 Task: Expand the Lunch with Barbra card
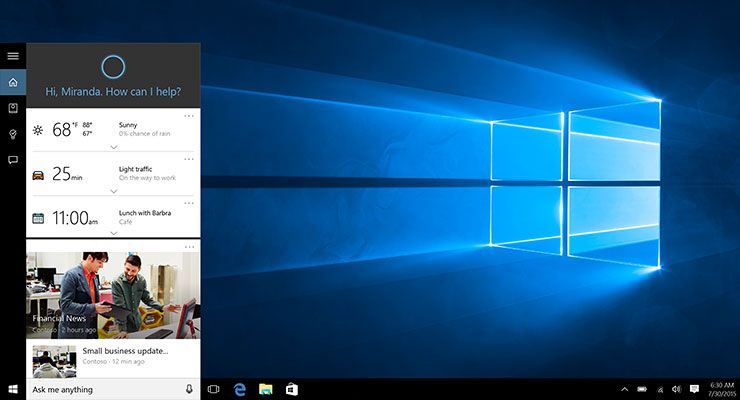pos(113,233)
